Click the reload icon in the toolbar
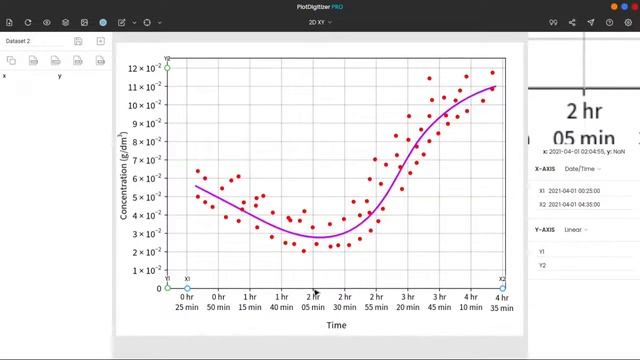 (x=28, y=22)
